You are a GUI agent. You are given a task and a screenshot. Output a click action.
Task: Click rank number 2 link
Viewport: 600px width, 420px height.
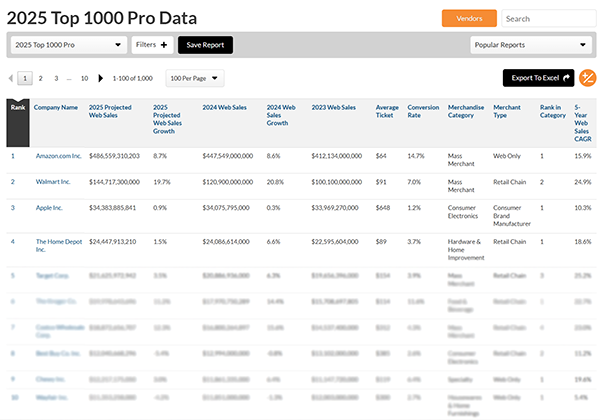pyautogui.click(x=13, y=182)
